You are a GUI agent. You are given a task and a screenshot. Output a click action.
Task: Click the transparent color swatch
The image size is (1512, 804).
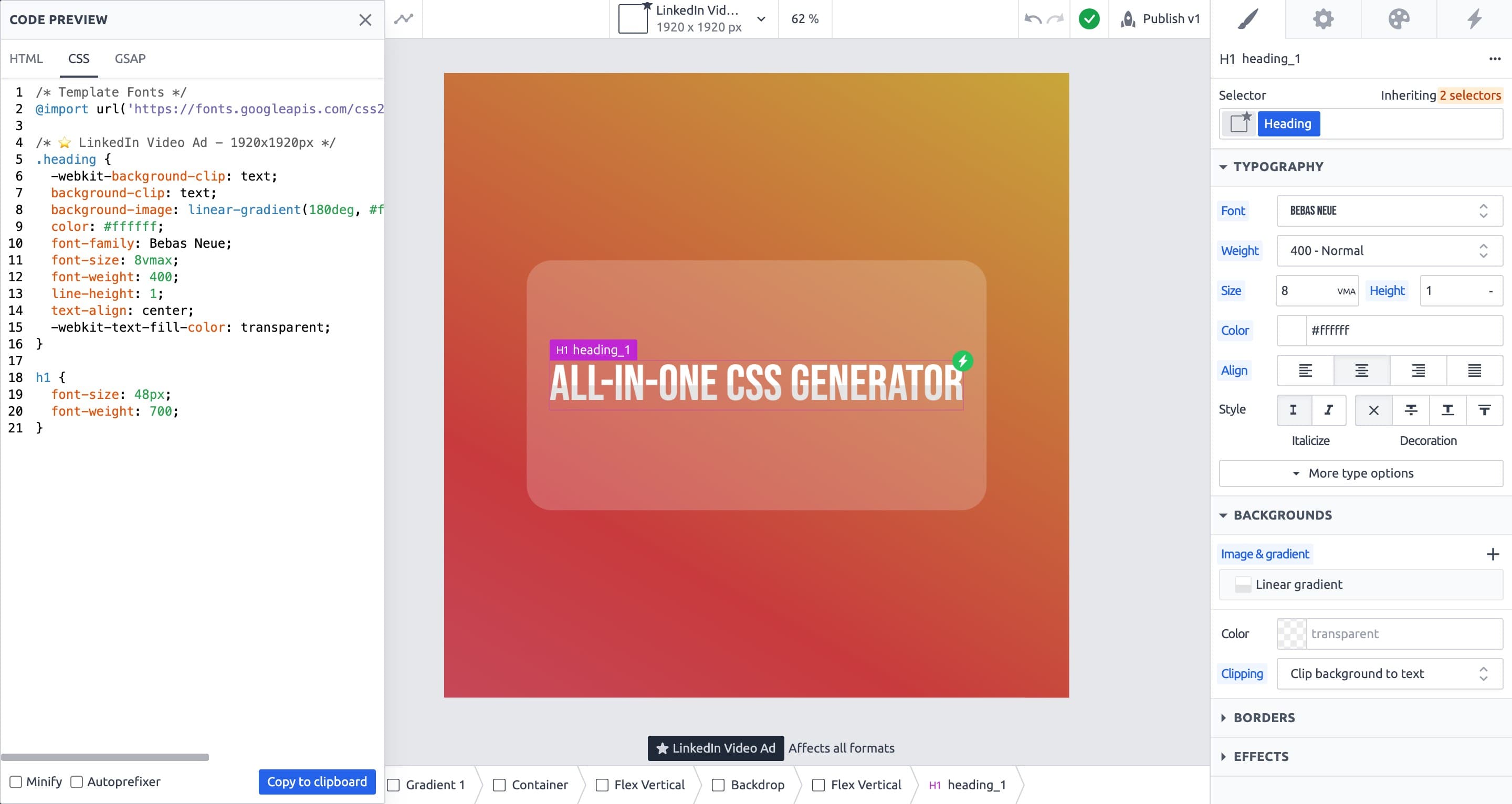[1292, 633]
